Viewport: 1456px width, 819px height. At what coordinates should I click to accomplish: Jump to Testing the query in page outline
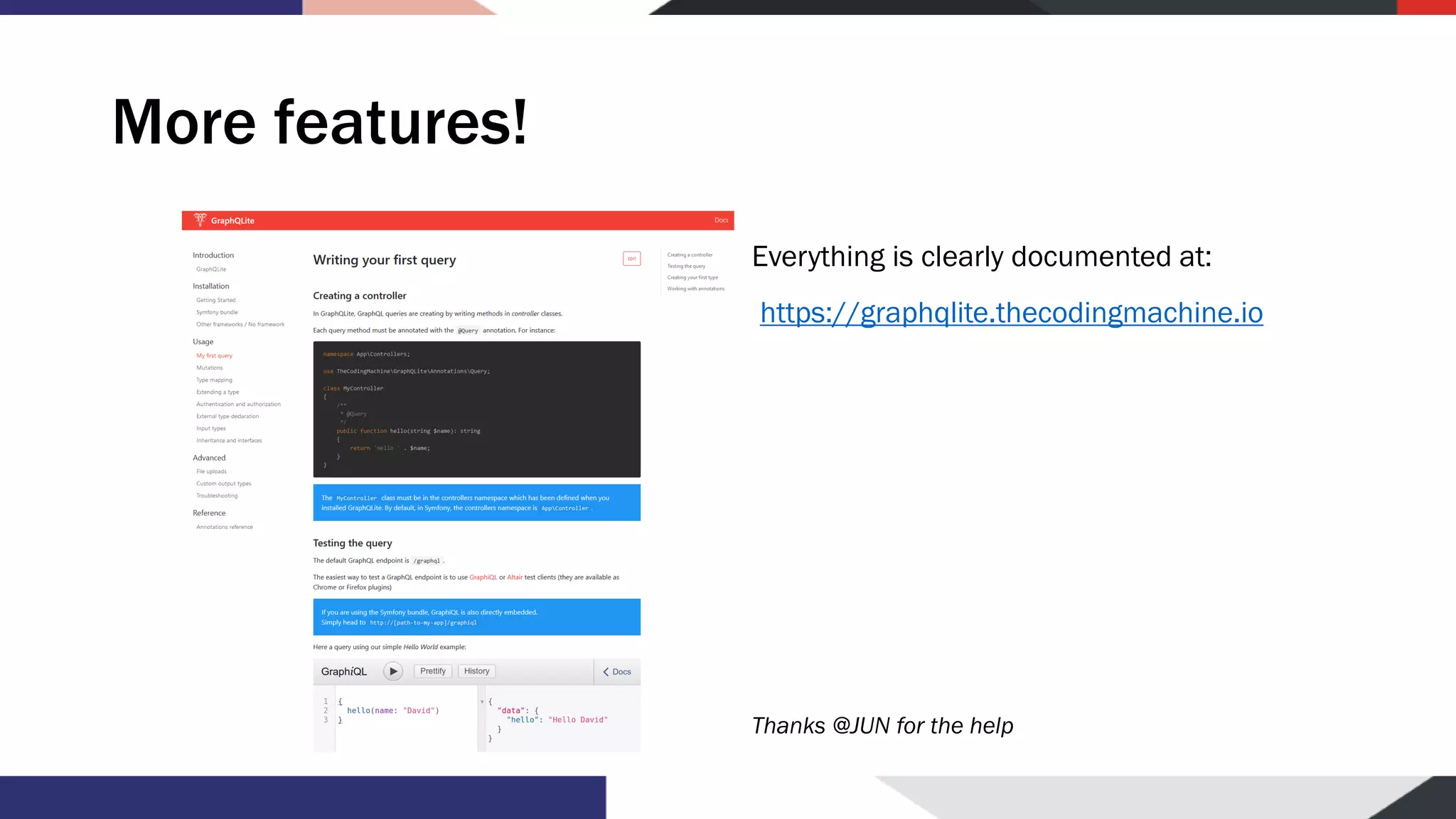[686, 266]
